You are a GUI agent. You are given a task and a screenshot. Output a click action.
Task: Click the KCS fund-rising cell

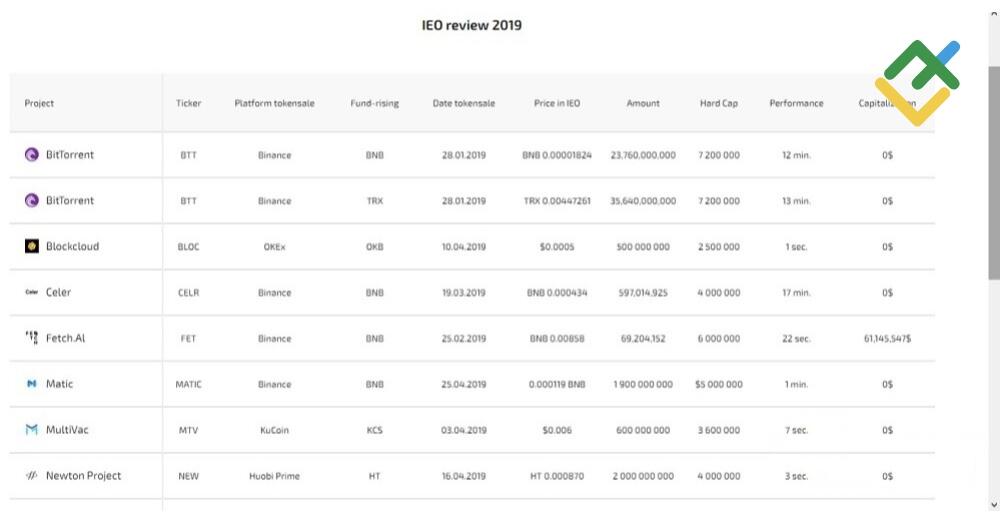tap(374, 430)
